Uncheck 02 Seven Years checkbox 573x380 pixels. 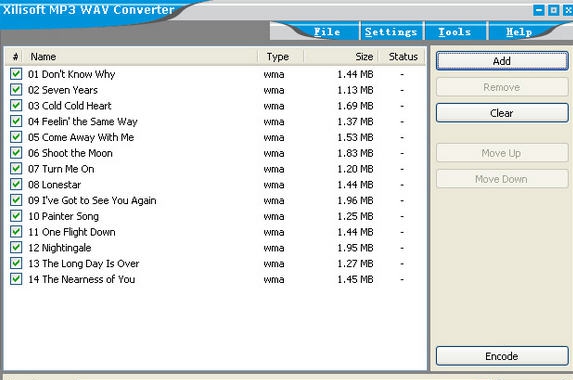click(16, 90)
